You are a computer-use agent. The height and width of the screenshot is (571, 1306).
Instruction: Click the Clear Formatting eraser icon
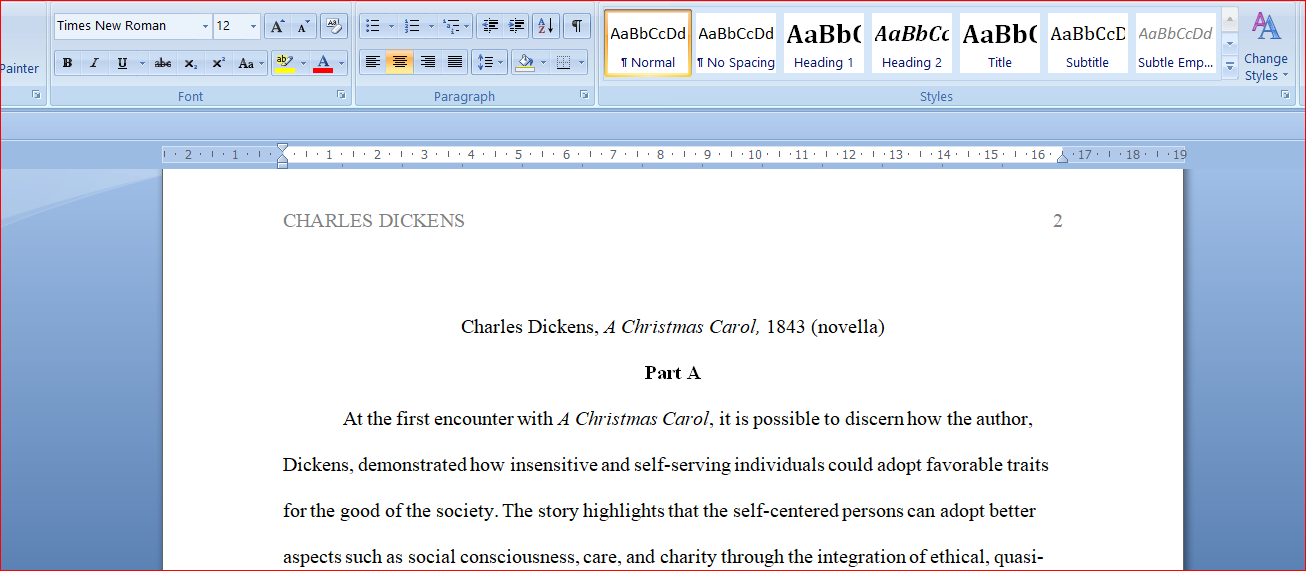335,26
